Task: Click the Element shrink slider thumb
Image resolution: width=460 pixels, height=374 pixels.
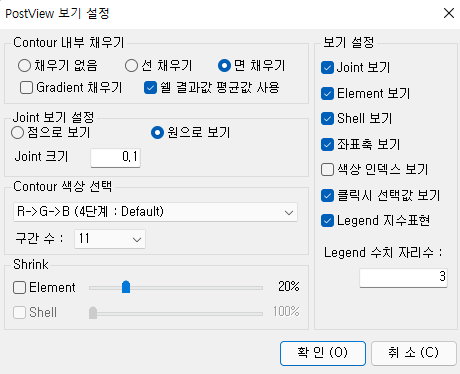Action: (x=126, y=287)
